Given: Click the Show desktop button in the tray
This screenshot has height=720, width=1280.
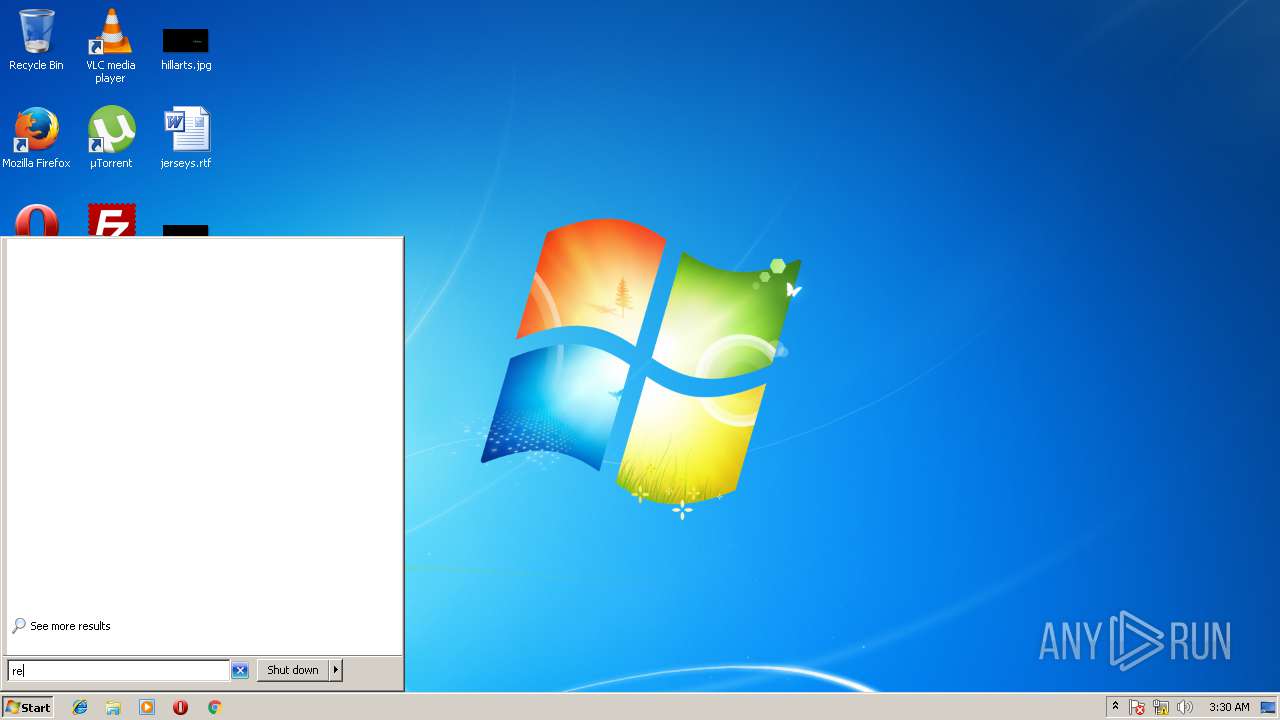Looking at the screenshot, I should click(x=1268, y=707).
